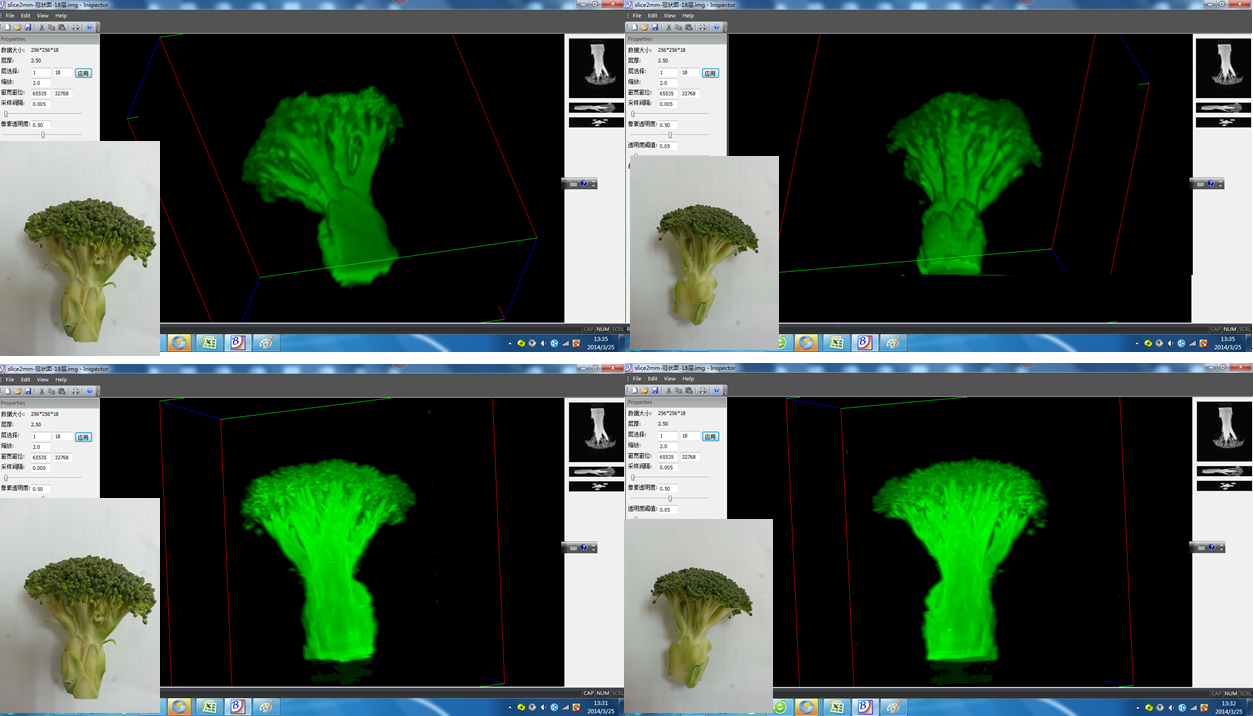
Task: Expand the floating language bar arrow in the bottom-left window
Action: [x=593, y=548]
